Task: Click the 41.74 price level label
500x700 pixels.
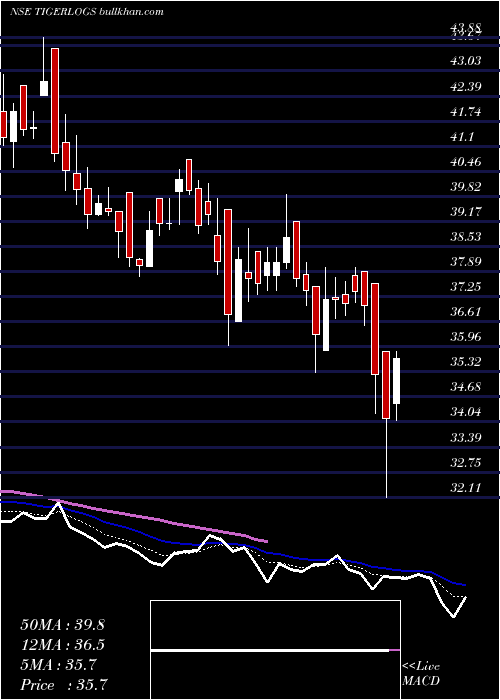Action: point(466,111)
